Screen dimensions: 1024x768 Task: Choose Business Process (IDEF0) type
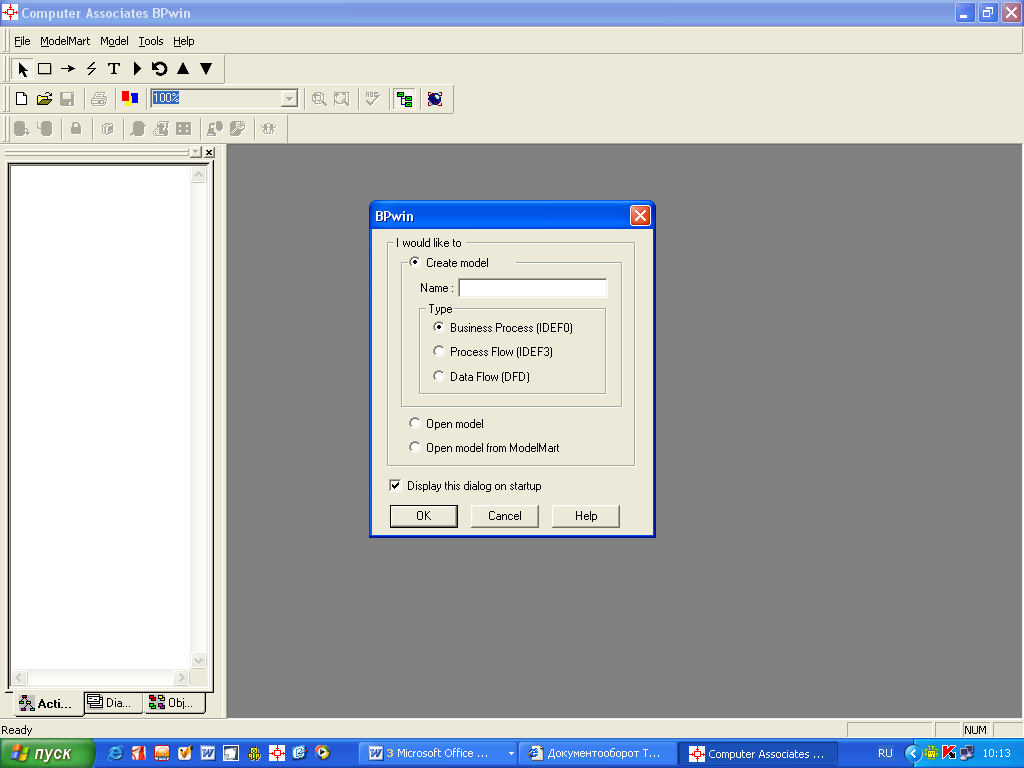pos(439,327)
